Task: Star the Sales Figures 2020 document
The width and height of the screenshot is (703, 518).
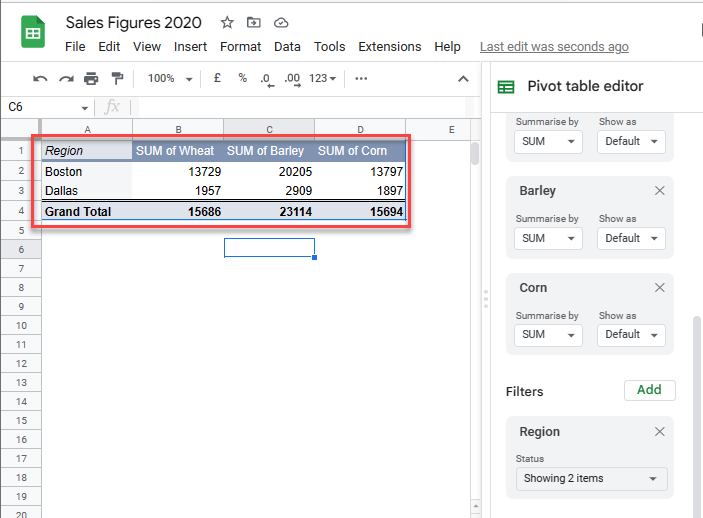Action: tap(227, 22)
